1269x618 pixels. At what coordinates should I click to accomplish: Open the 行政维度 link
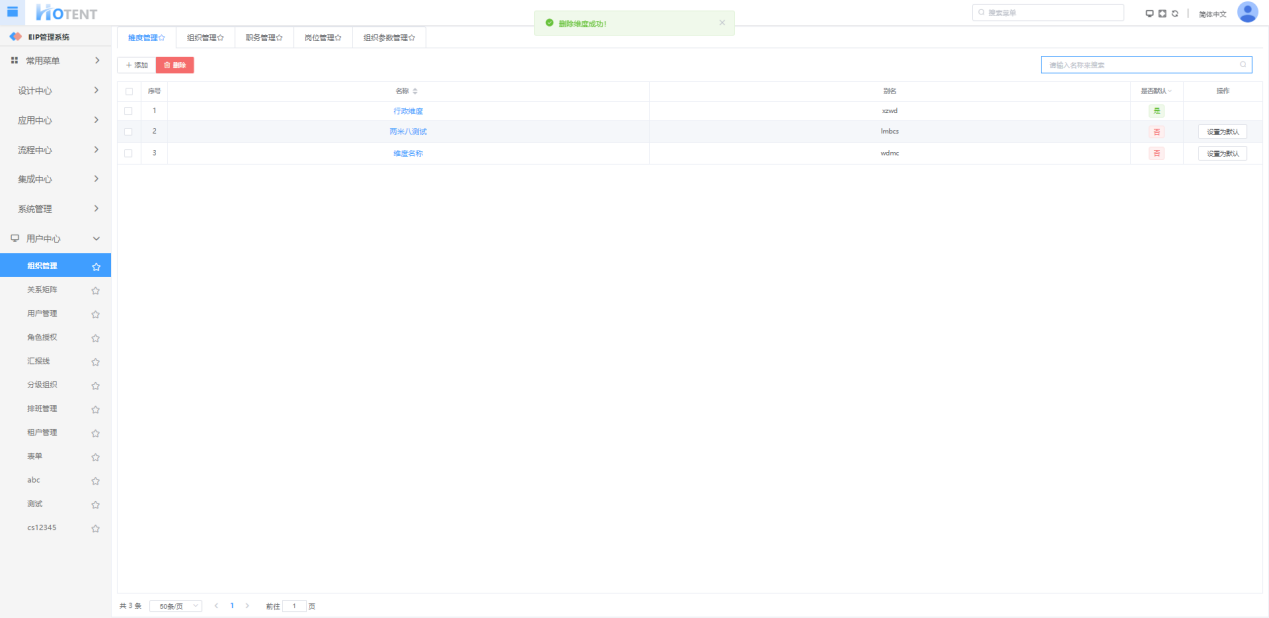(x=408, y=111)
